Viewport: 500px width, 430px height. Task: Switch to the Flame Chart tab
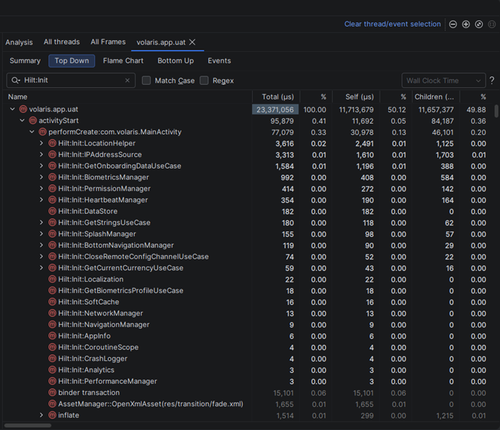(123, 61)
